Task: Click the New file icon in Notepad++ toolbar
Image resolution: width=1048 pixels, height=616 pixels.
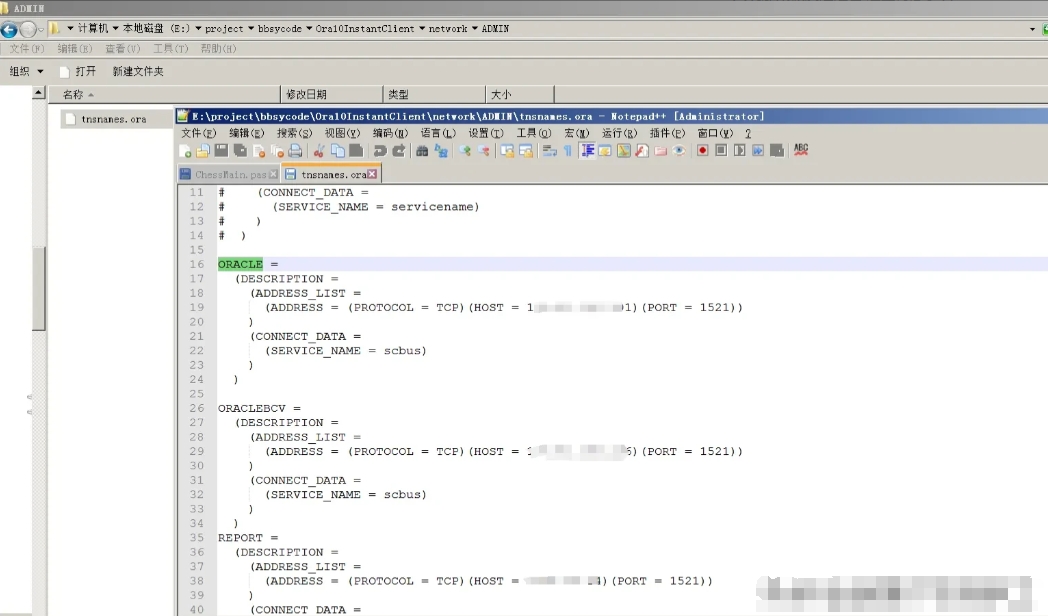Action: coord(186,151)
